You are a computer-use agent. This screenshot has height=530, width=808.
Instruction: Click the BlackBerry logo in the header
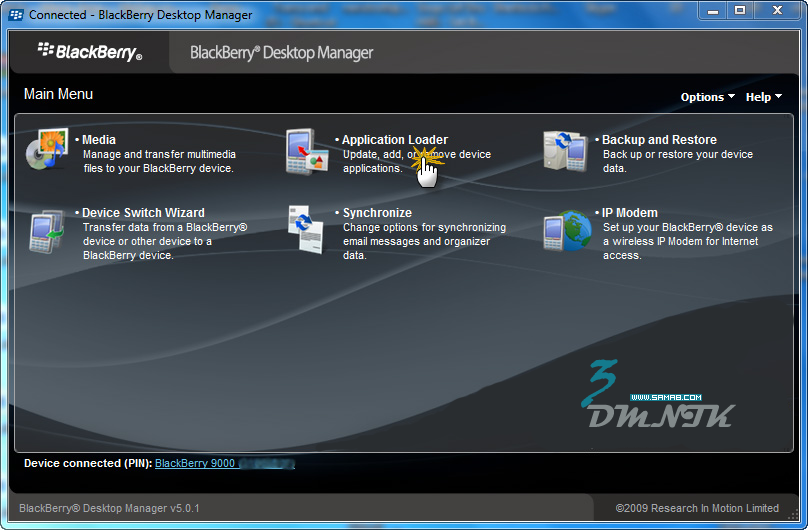pyautogui.click(x=89, y=51)
